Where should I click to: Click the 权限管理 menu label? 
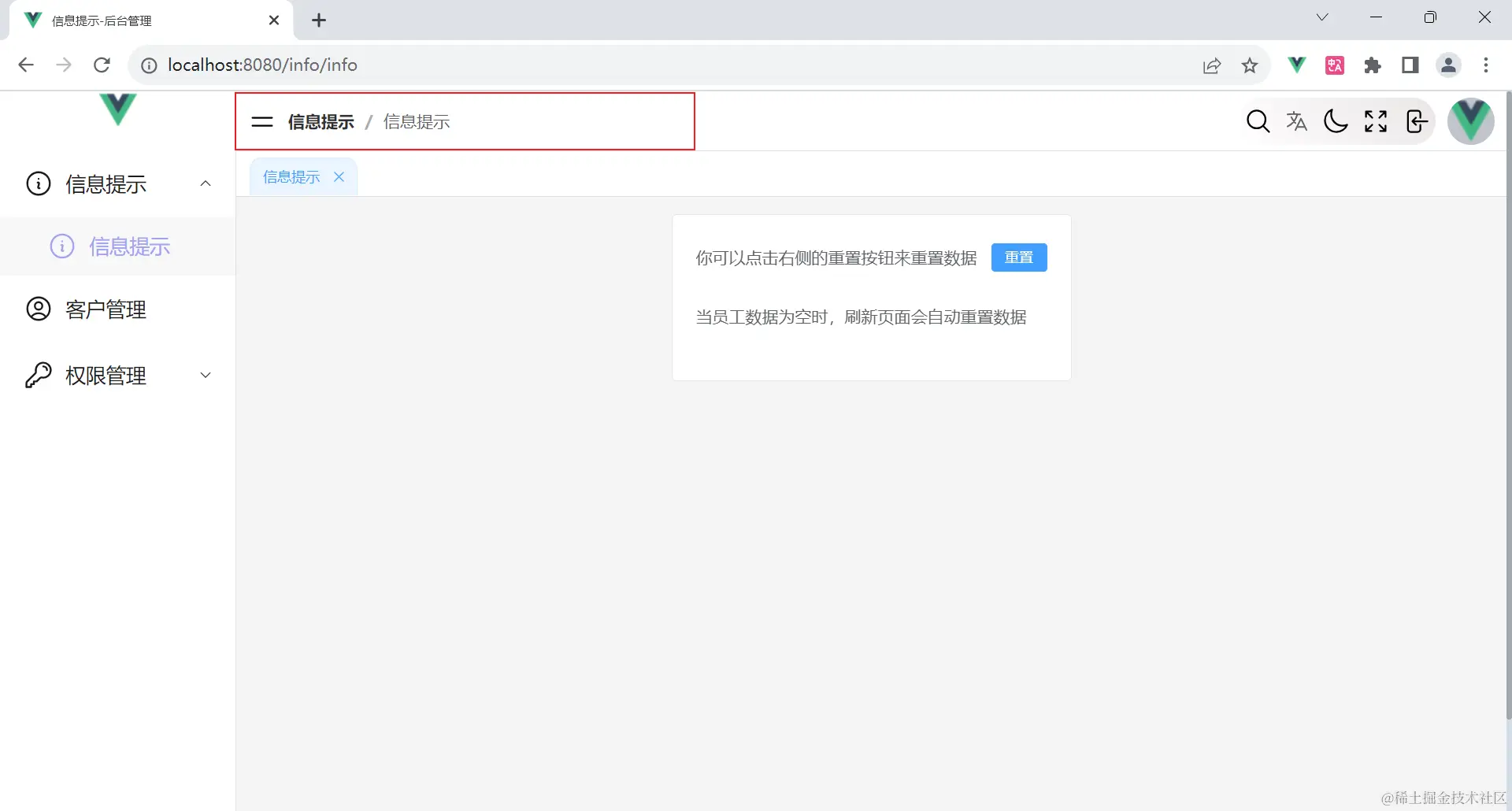pos(106,376)
